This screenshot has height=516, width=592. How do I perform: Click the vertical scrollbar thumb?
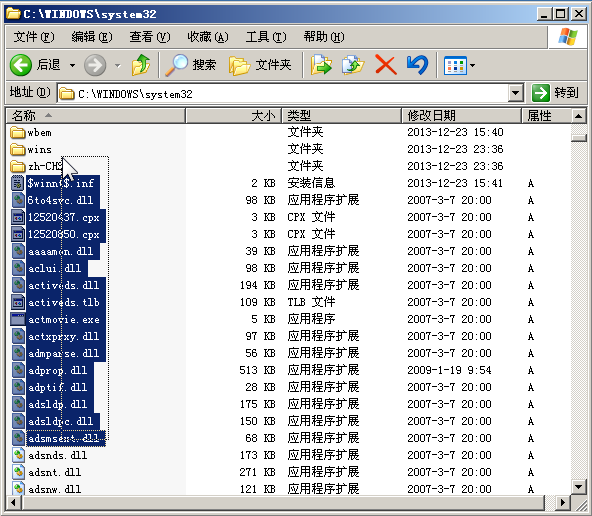click(578, 138)
